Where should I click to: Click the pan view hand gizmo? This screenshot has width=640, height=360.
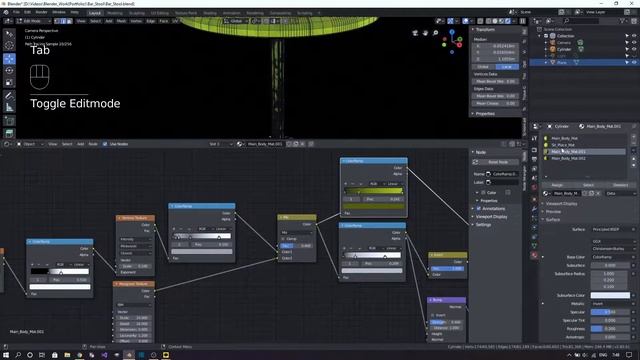pos(425,33)
